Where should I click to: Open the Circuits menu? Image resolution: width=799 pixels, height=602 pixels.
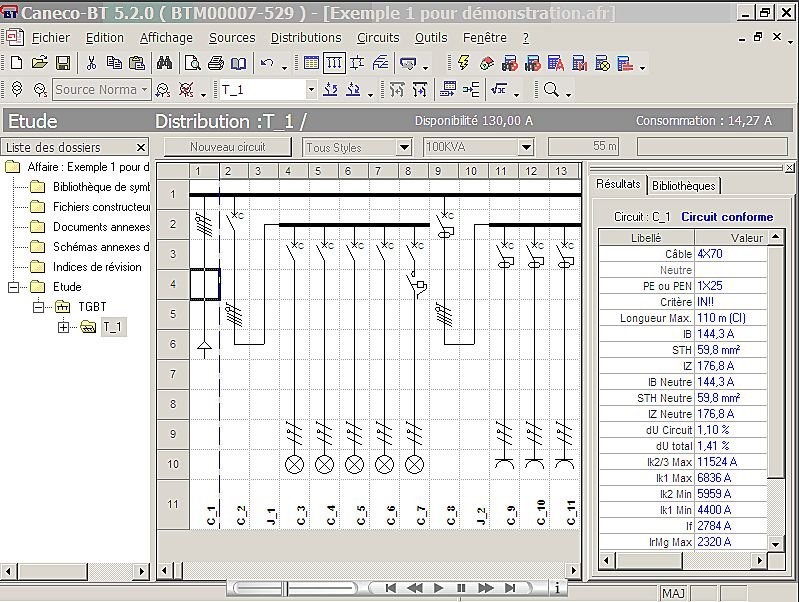point(378,38)
